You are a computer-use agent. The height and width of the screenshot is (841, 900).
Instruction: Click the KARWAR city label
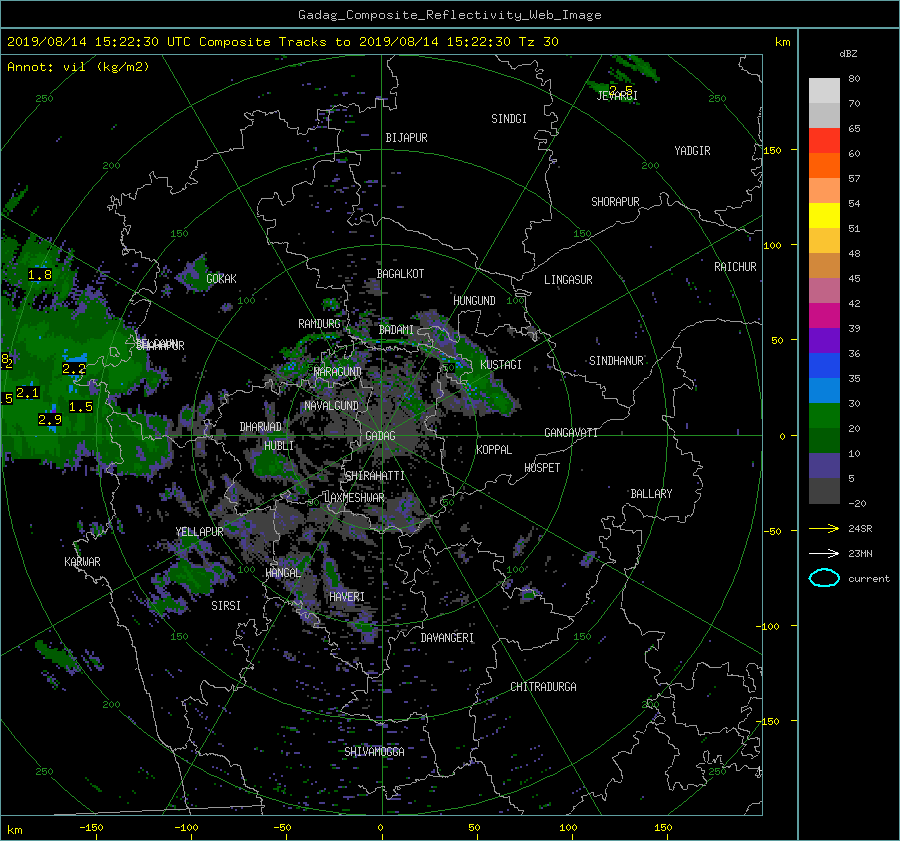[82, 561]
